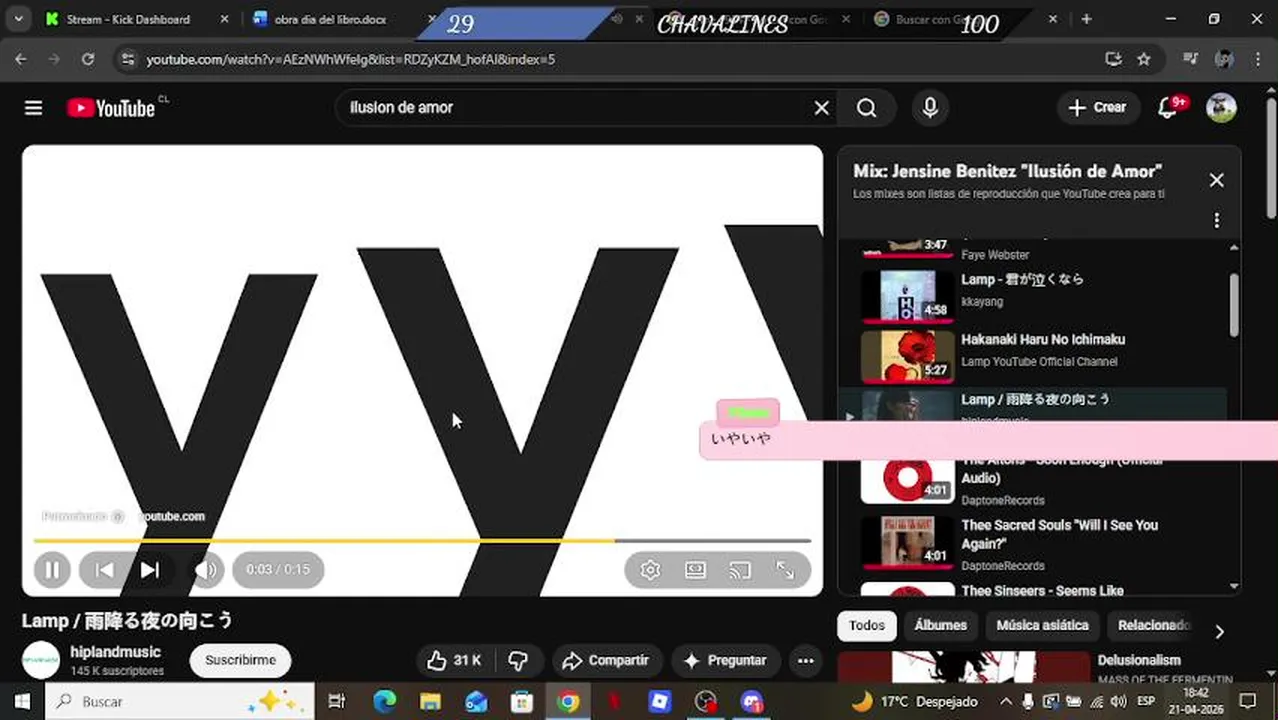Screen dimensions: 1278x720
Task: Open Mix playlist options menu
Action: click(x=1216, y=220)
